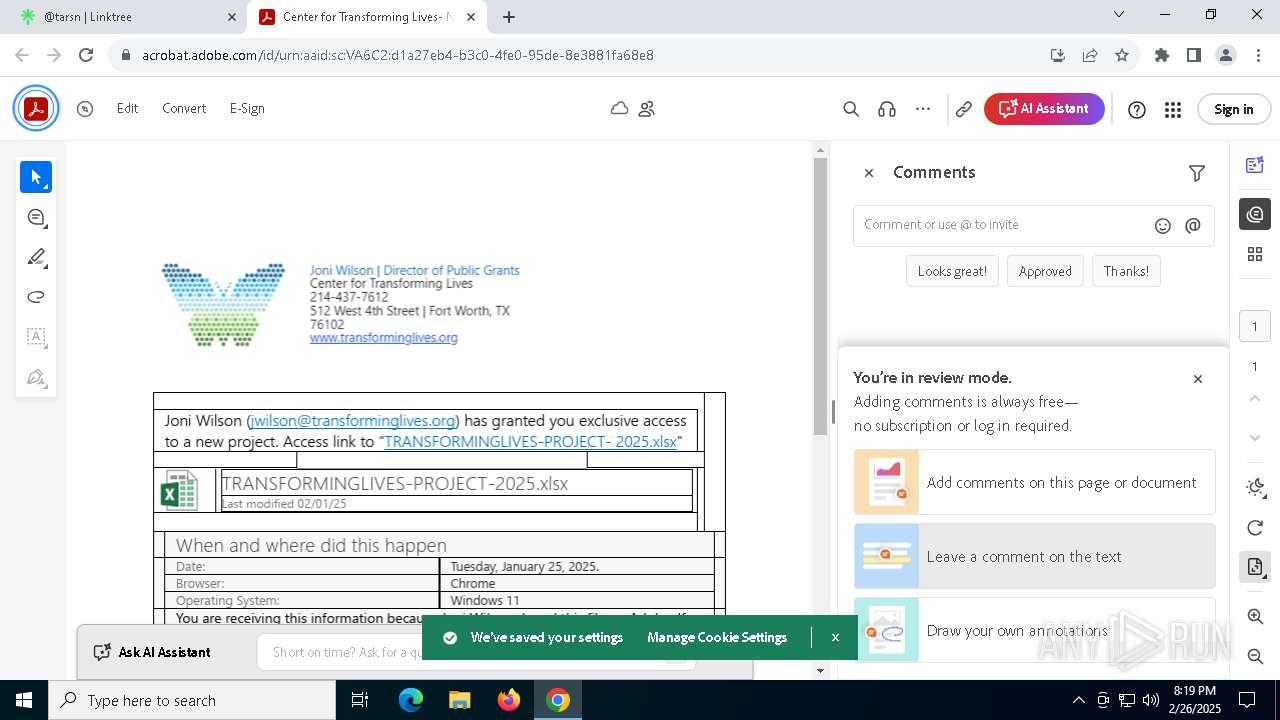Open the document search magnifier

point(851,109)
